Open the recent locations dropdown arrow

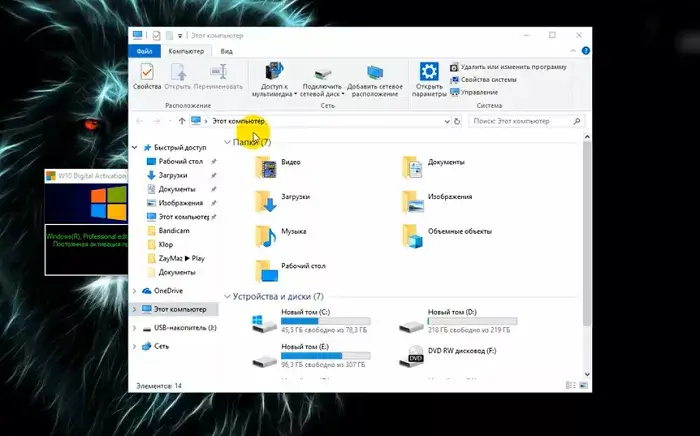coord(170,121)
